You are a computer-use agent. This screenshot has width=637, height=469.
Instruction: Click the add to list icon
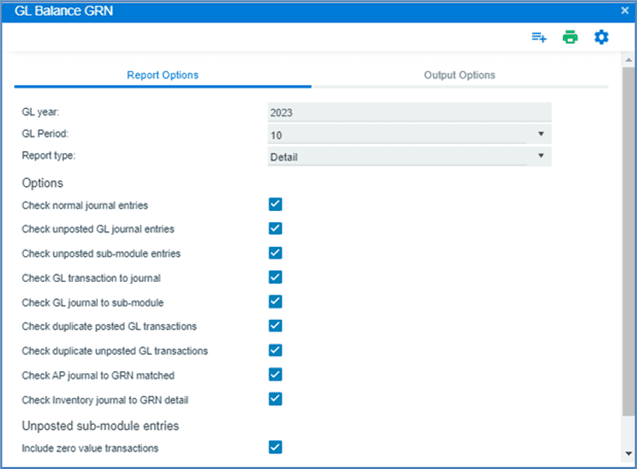539,38
